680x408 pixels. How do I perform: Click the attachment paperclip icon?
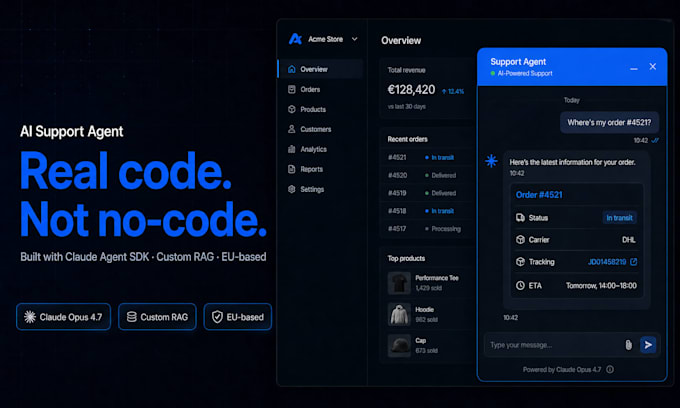[x=628, y=345]
